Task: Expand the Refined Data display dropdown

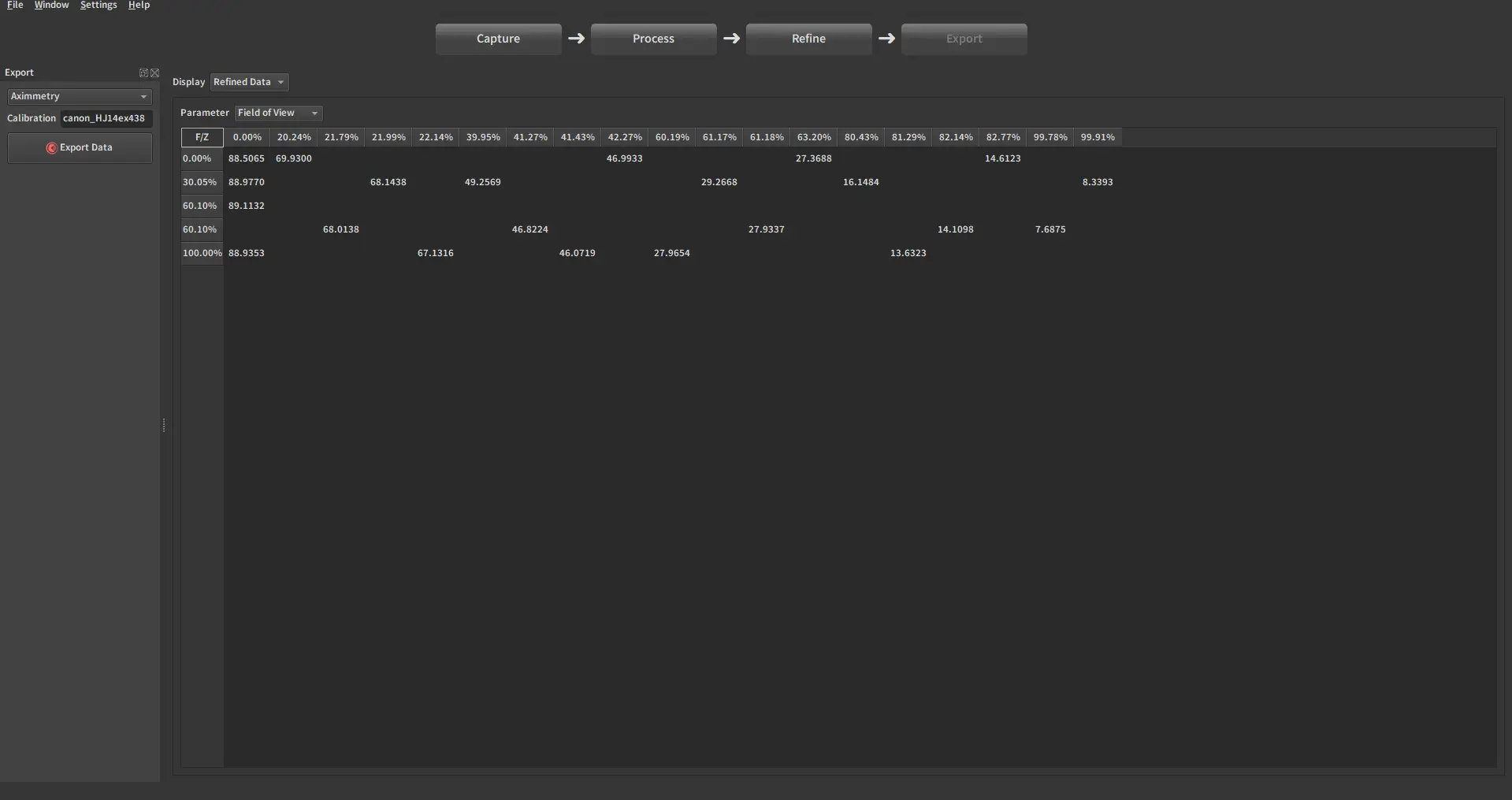Action: click(x=249, y=82)
